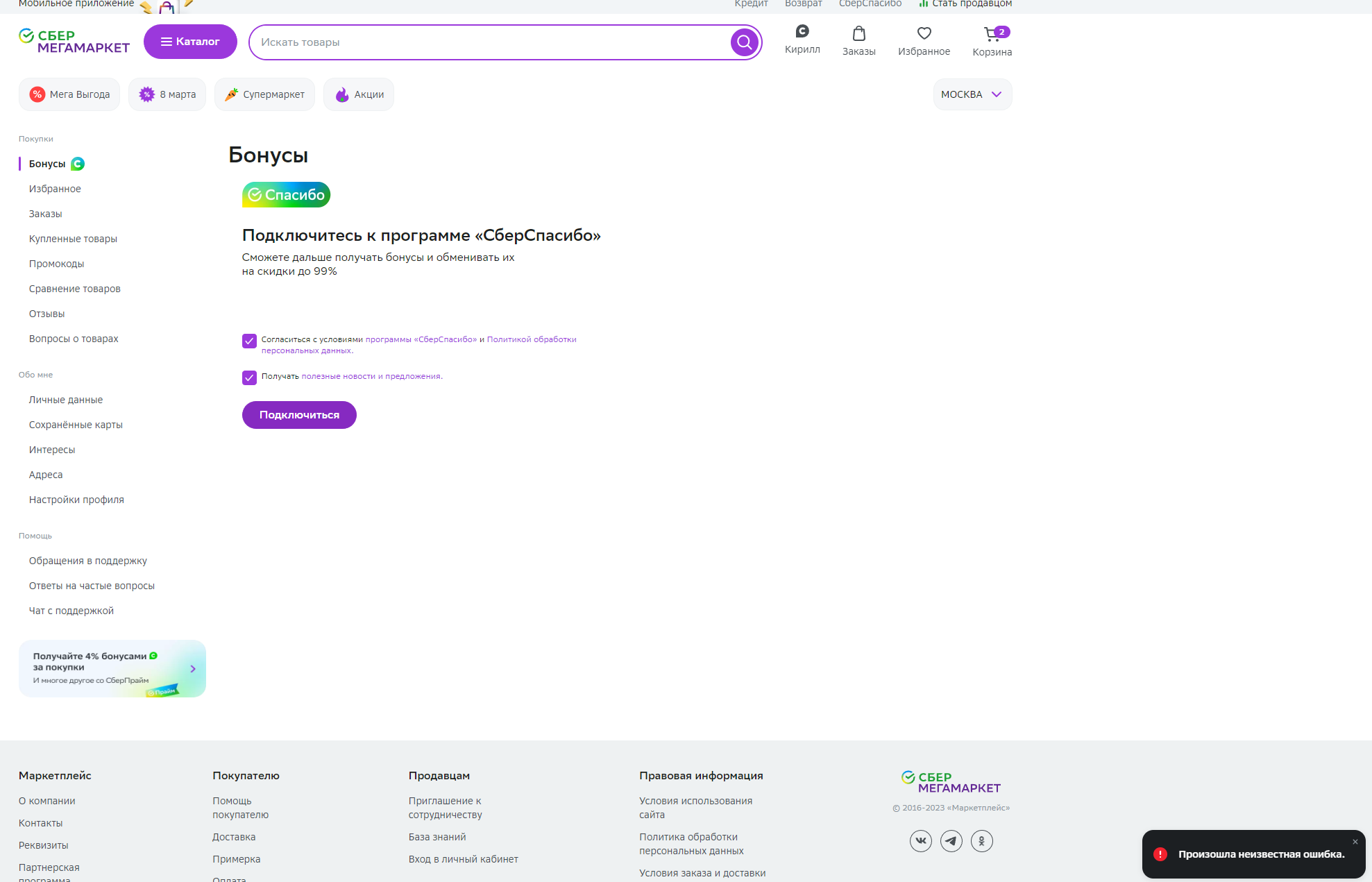1372x882 pixels.
Task: Open footer Помощь покупателю link
Action: pos(241,808)
